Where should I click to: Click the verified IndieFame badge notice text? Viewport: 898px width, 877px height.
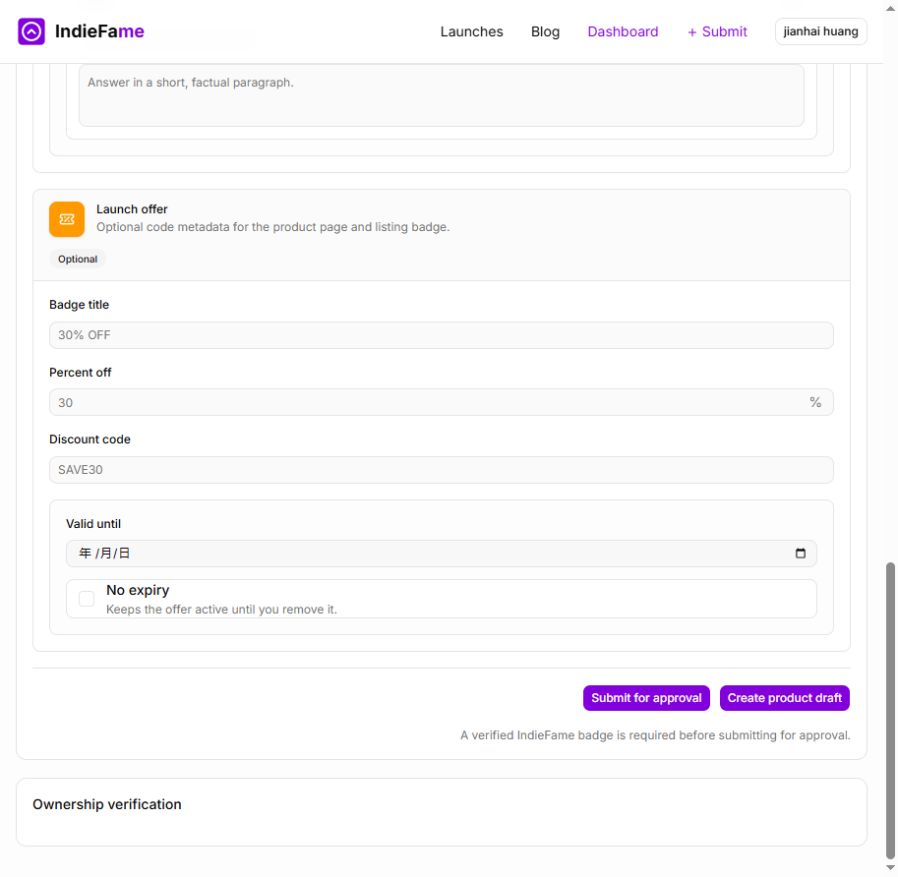[655, 735]
